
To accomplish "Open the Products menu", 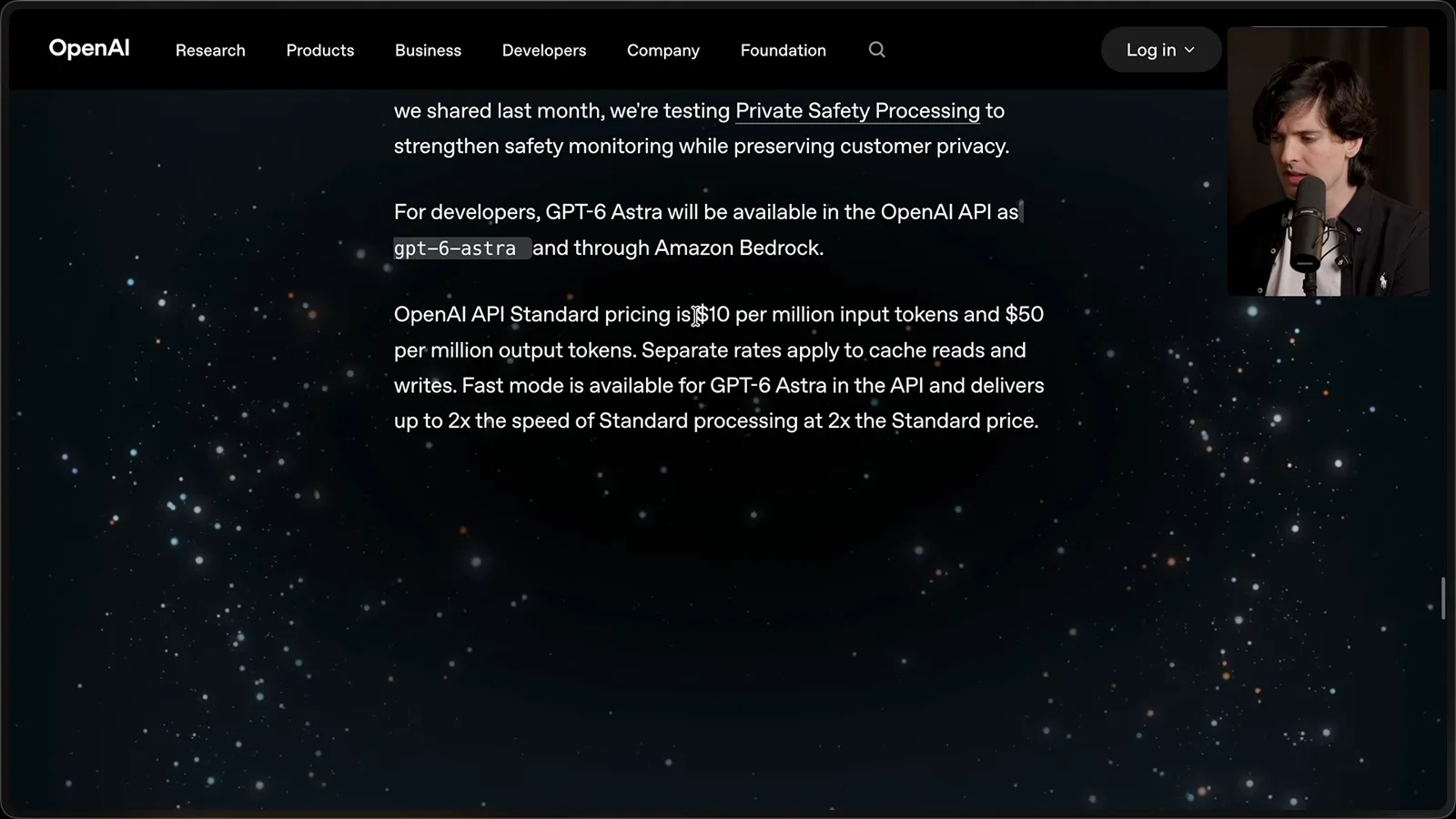I will point(320,50).
